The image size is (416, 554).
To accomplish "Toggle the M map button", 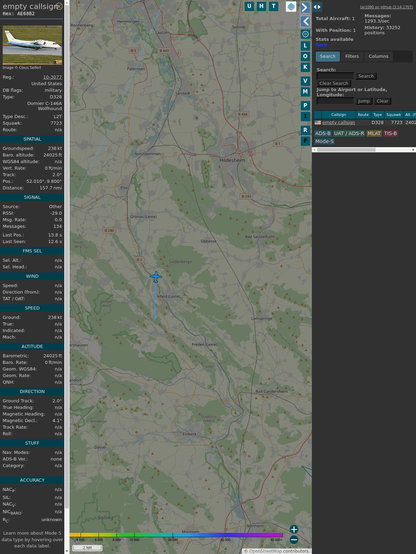I will [x=305, y=92].
